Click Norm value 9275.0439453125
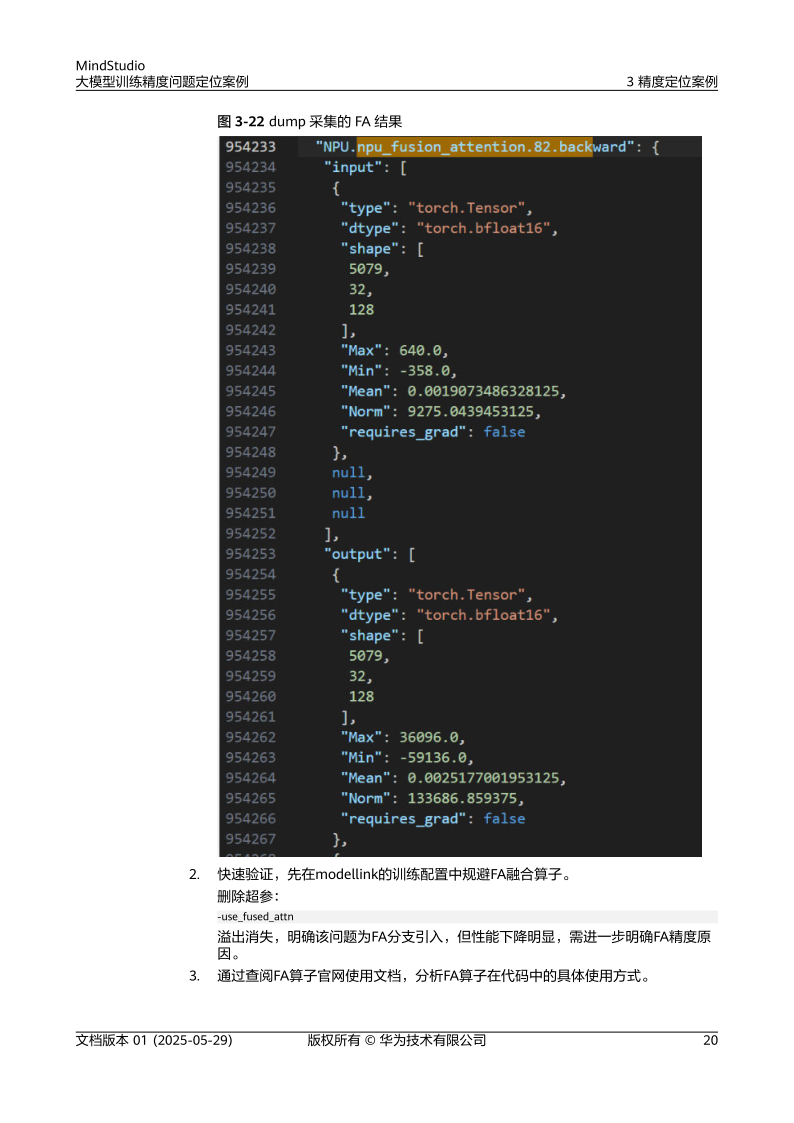Image resolution: width=794 pixels, height=1123 pixels. point(474,412)
